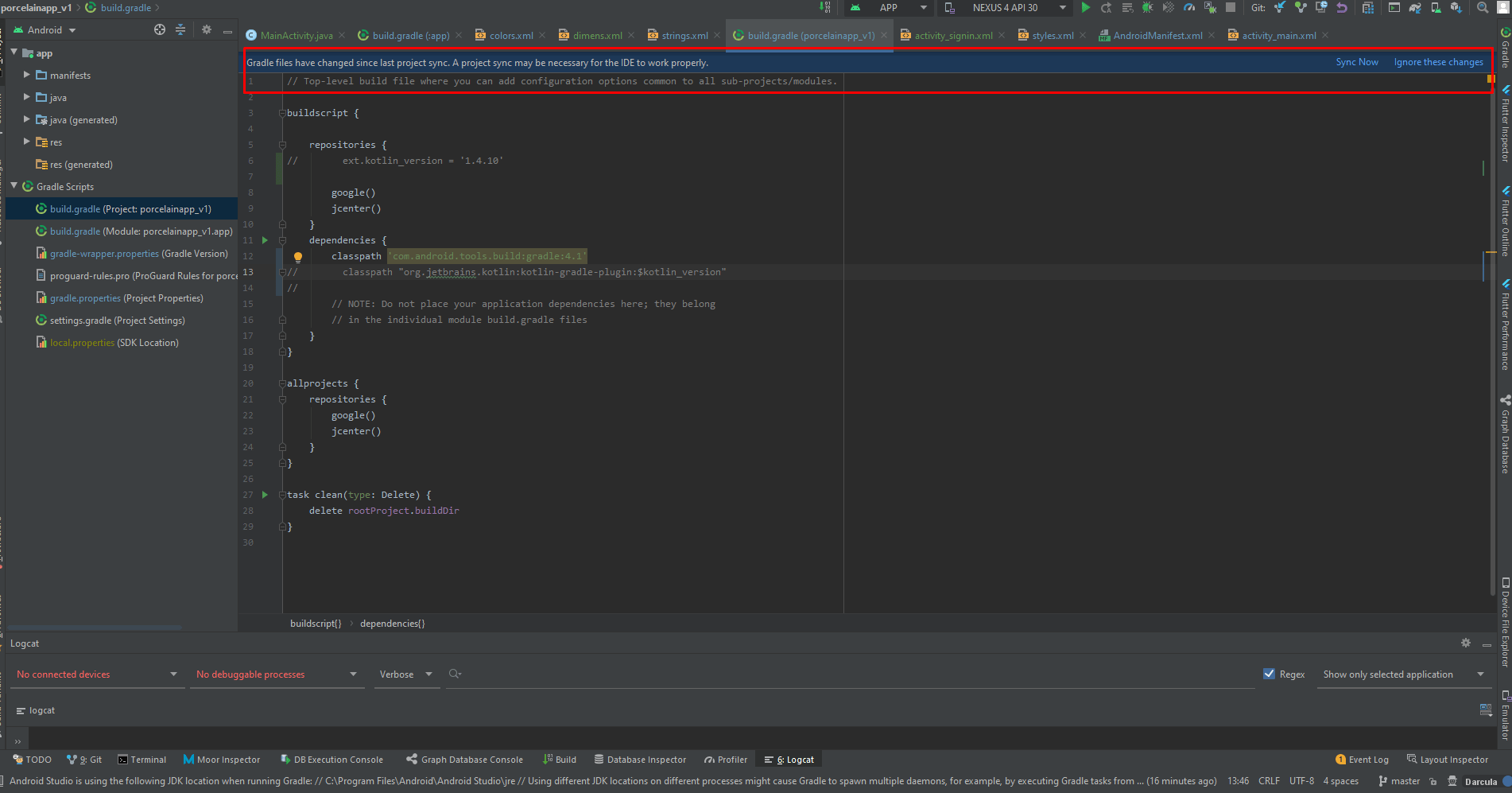Open the Profiler tool window
The width and height of the screenshot is (1512, 793).
click(x=725, y=759)
